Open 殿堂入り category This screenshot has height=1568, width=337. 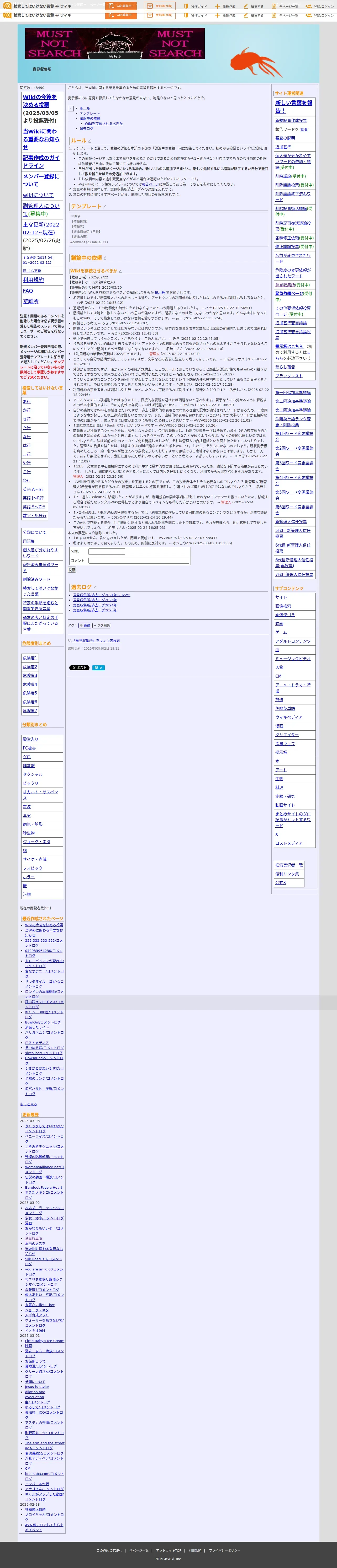tap(30, 740)
